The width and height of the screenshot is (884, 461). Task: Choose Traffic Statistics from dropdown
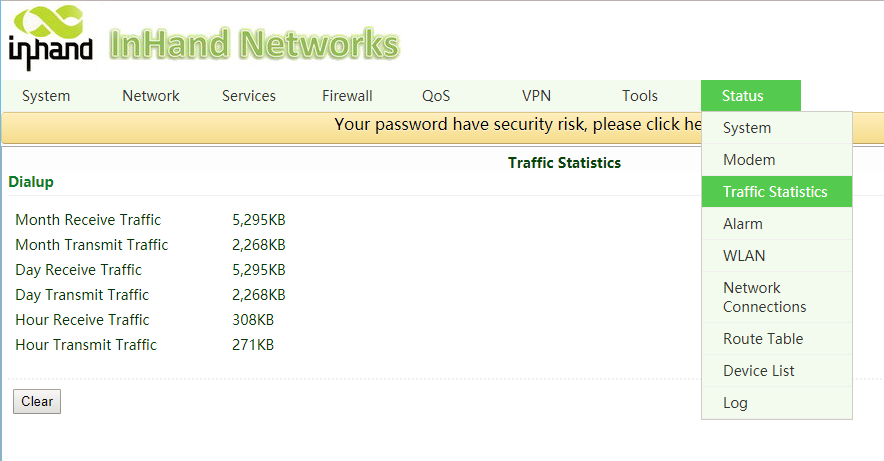tap(775, 192)
